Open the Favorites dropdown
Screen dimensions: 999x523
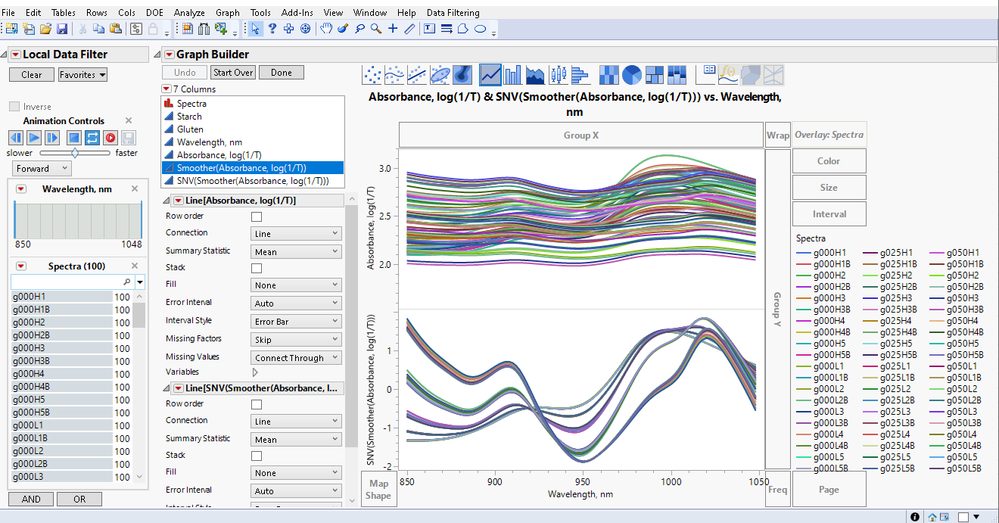click(82, 75)
